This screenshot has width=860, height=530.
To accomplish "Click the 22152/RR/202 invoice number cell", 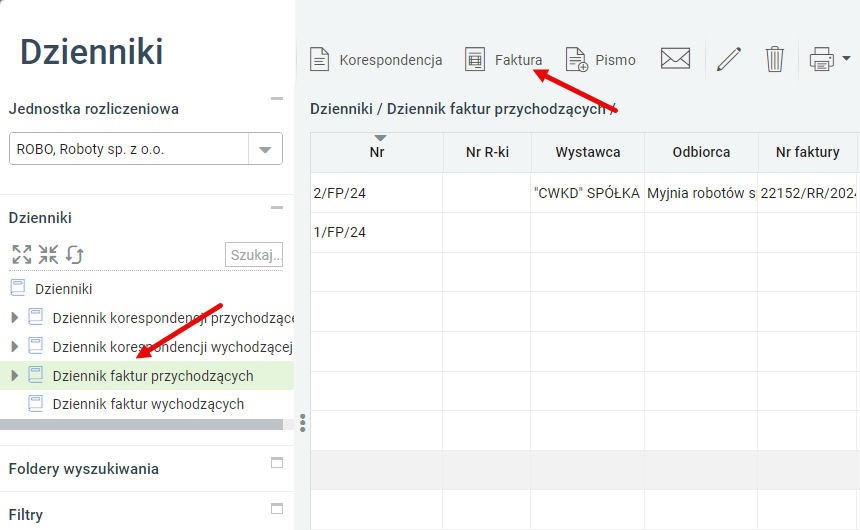I will click(x=808, y=193).
